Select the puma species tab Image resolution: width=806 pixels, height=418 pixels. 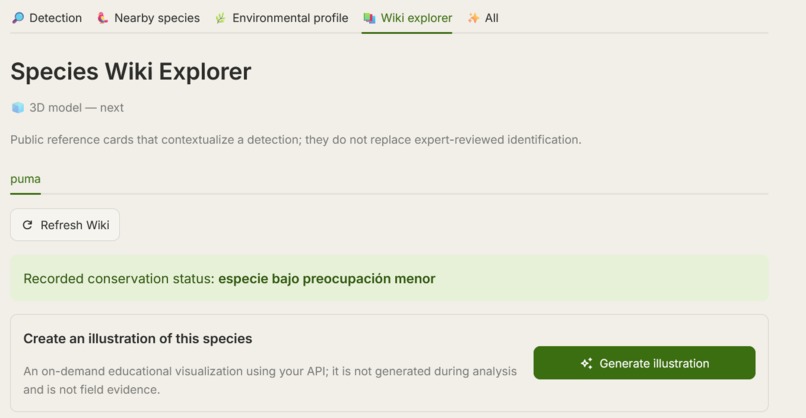click(25, 179)
